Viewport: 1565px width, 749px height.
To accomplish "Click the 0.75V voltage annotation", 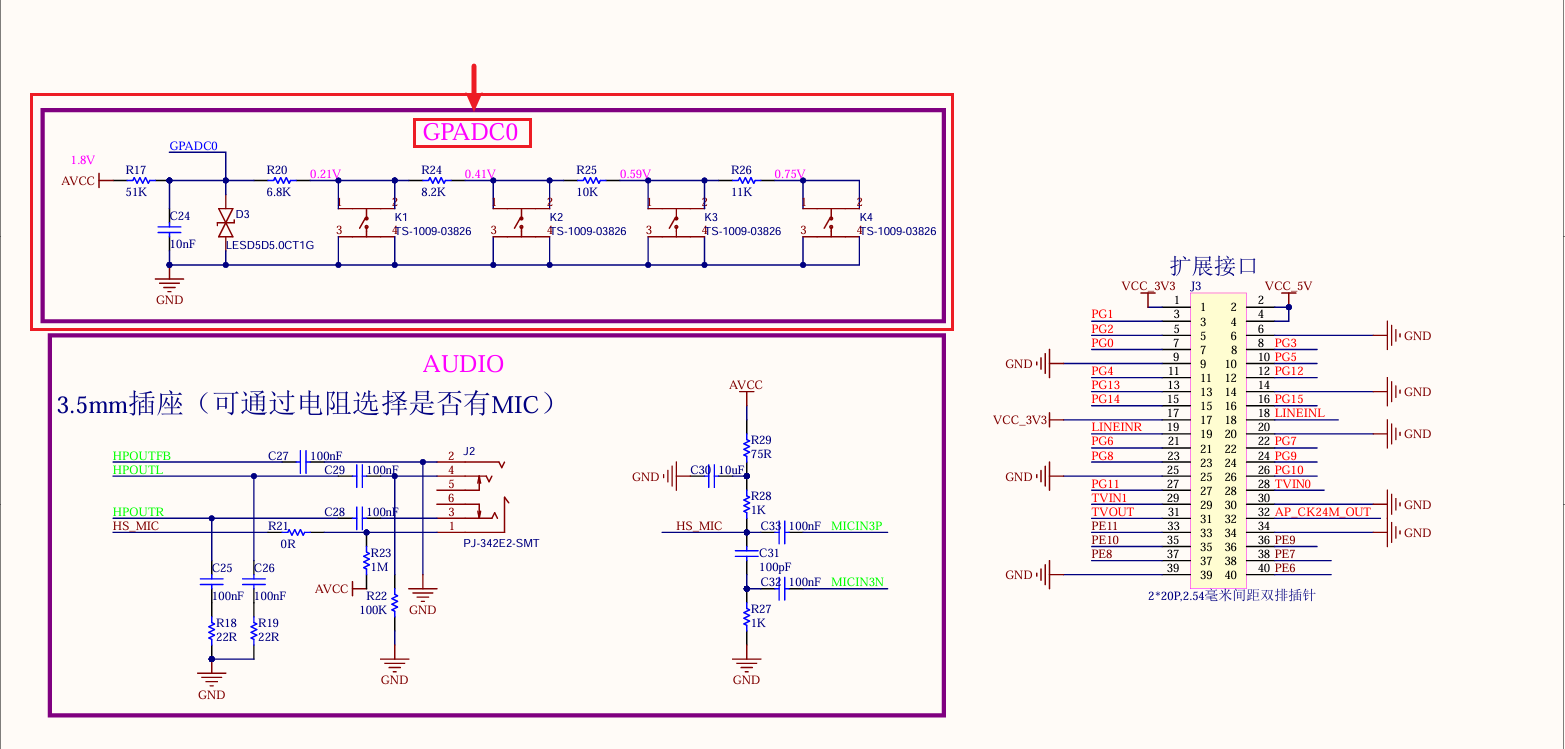I will click(790, 174).
